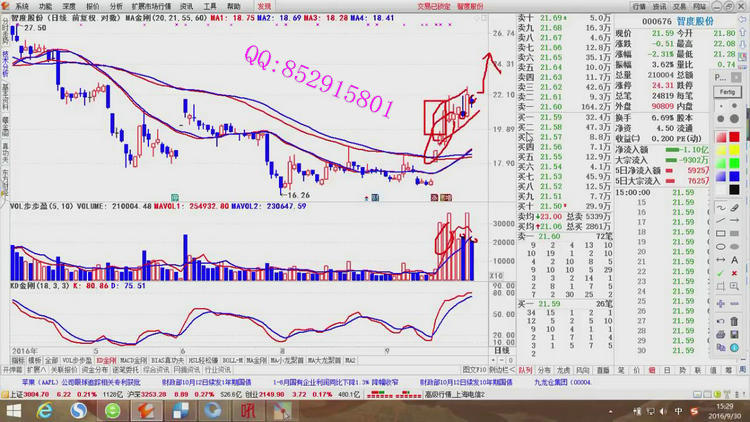Click the 发现 button in menu bar

[264, 6]
